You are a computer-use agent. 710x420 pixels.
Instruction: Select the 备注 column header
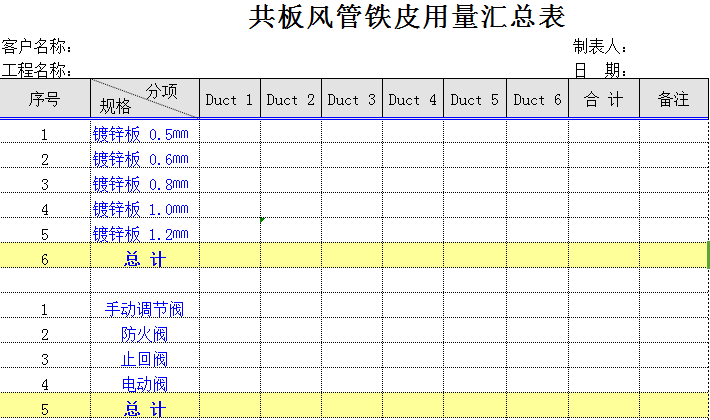click(674, 99)
